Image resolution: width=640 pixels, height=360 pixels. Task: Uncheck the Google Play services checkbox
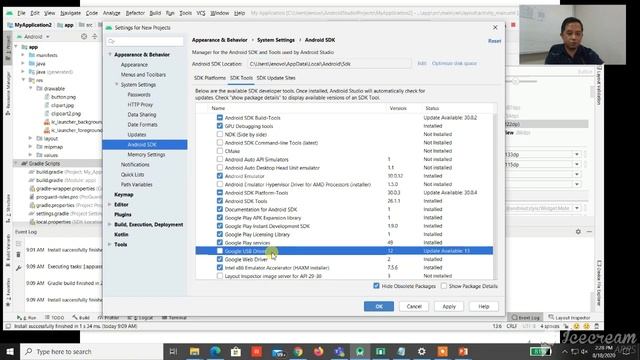[x=220, y=242]
